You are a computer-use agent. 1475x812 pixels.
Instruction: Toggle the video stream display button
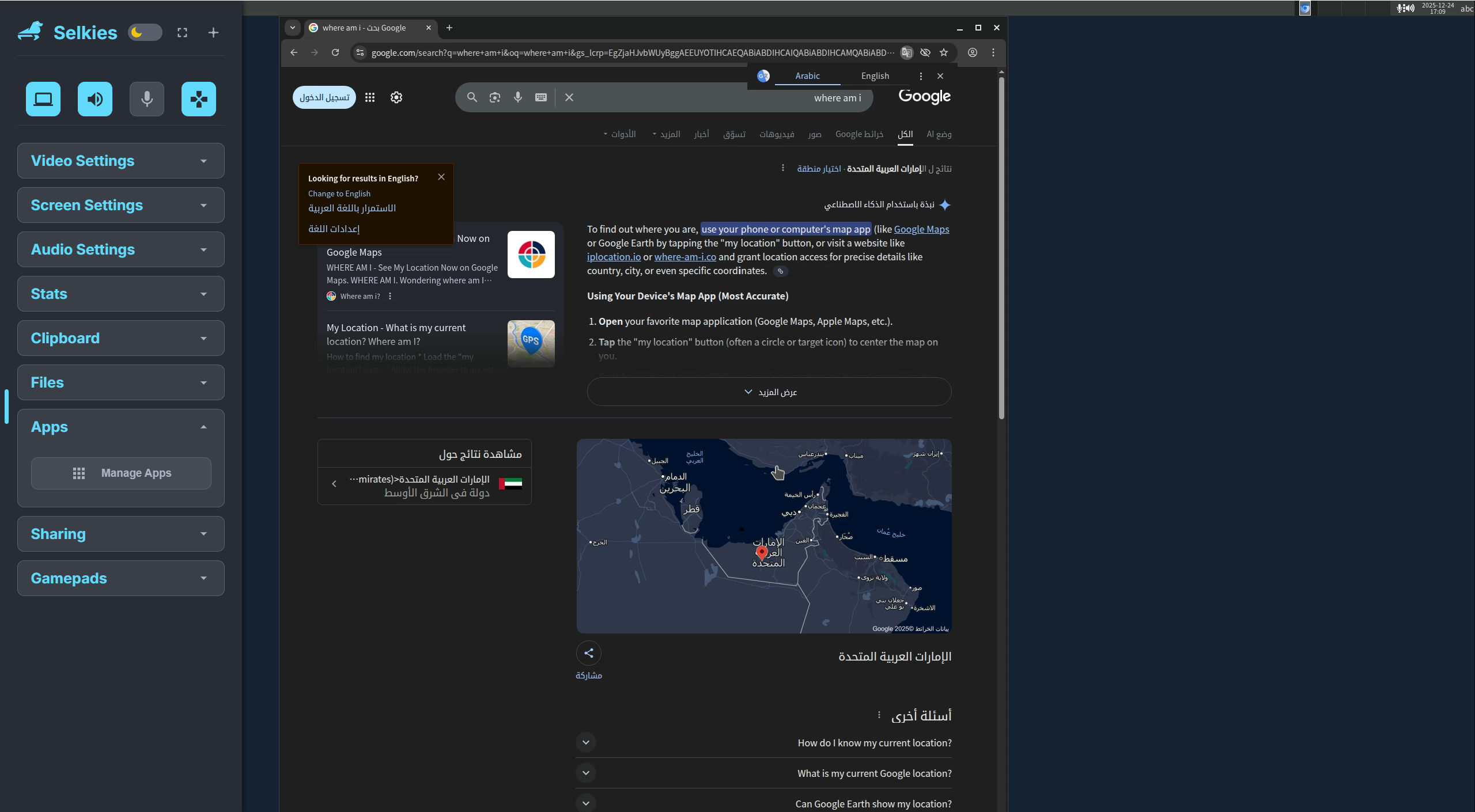click(43, 99)
